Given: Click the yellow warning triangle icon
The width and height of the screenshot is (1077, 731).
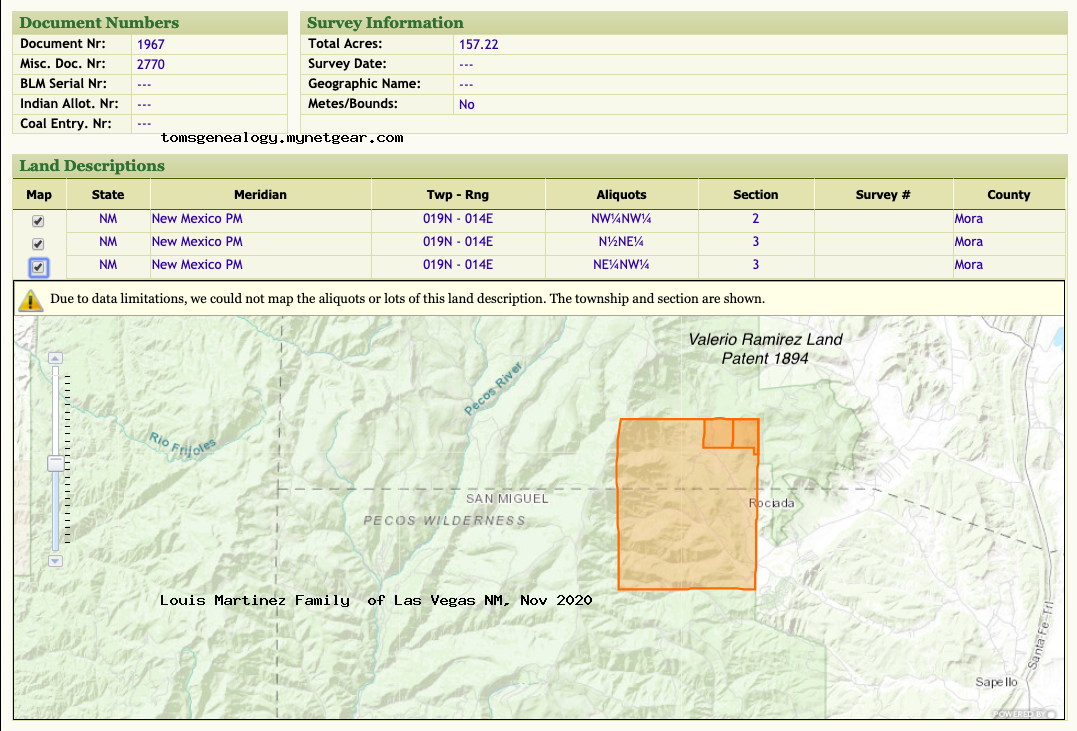Looking at the screenshot, I should coord(31,299).
